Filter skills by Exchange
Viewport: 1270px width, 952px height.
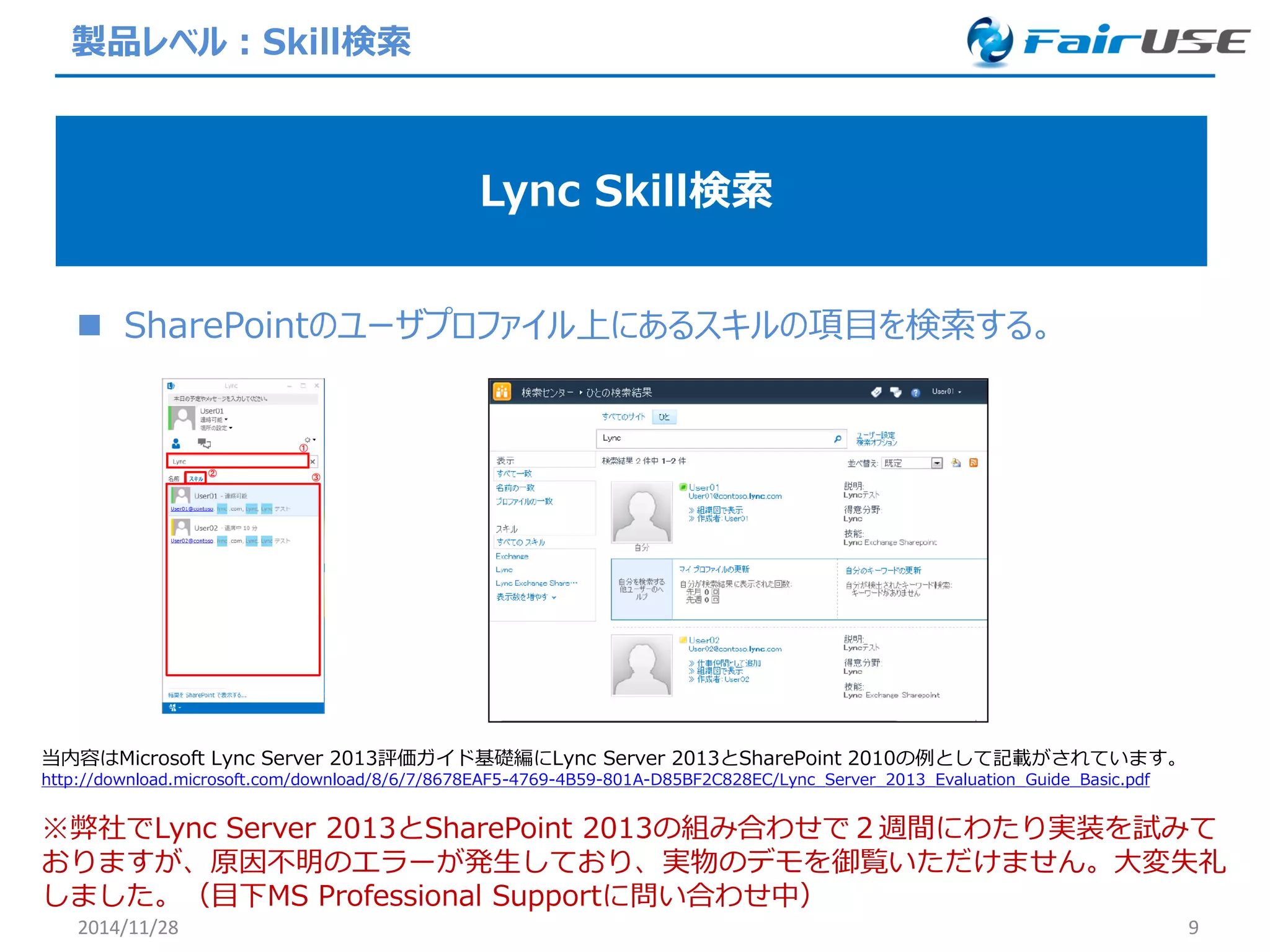512,556
